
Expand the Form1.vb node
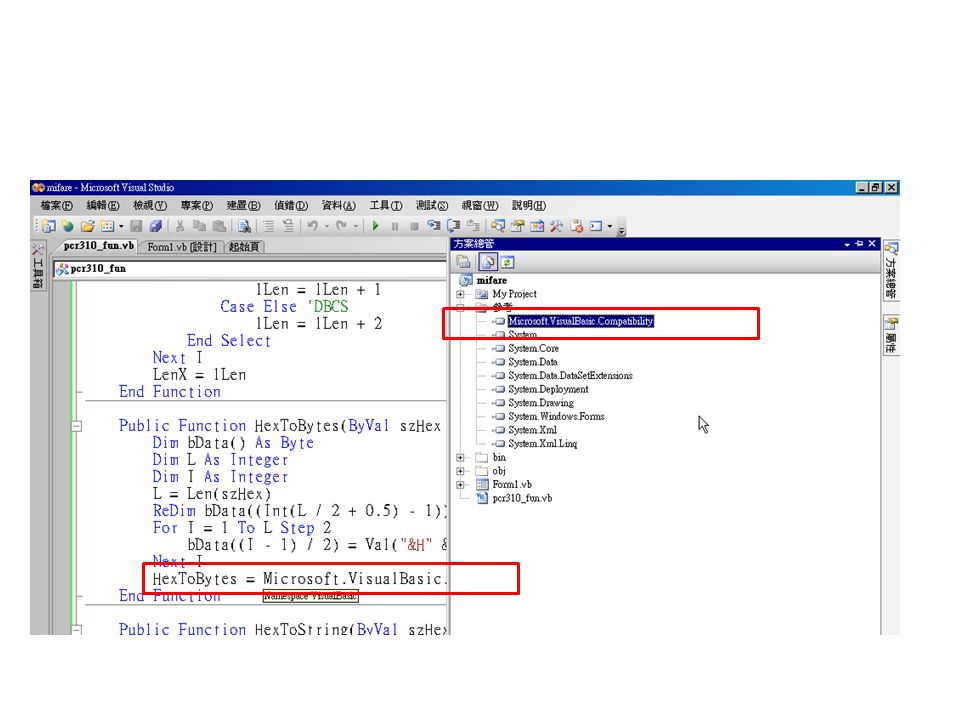(460, 485)
